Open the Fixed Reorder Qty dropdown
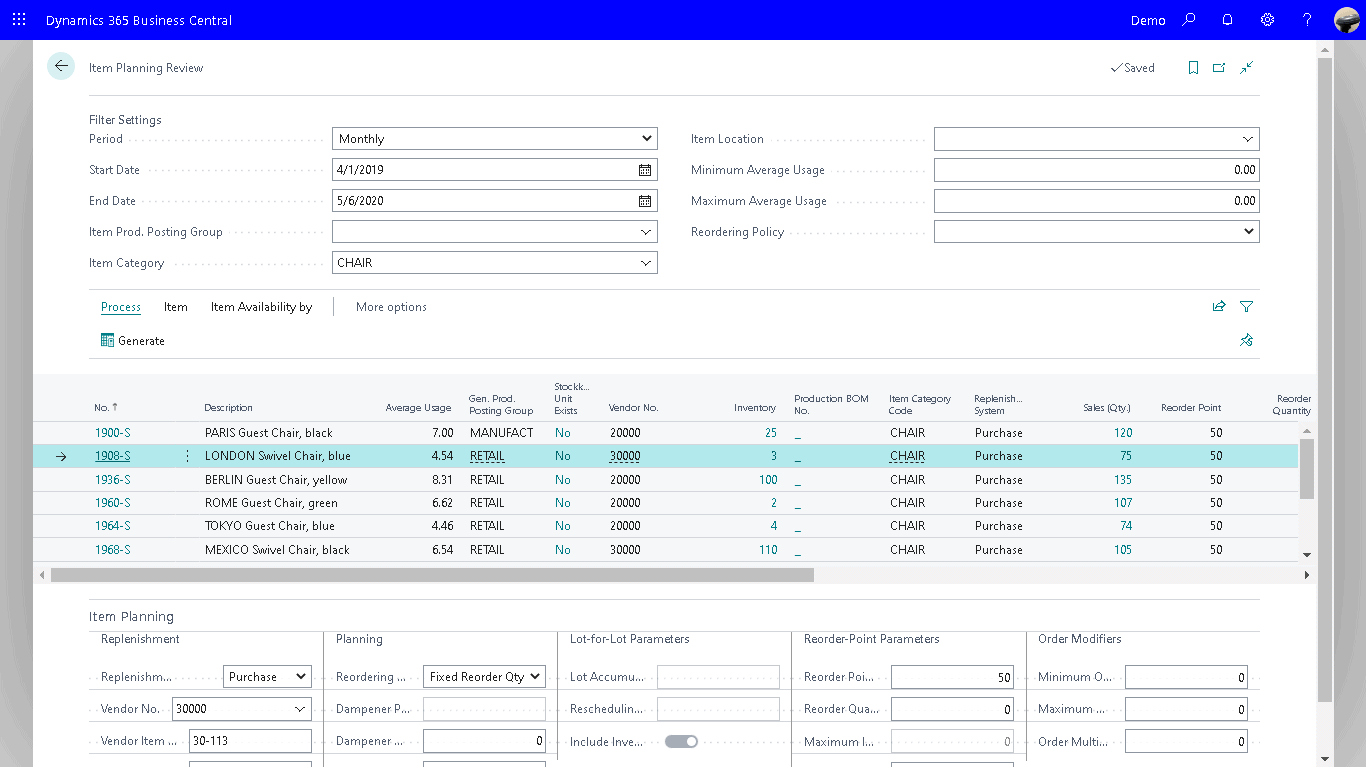The image size is (1366, 767). click(484, 677)
